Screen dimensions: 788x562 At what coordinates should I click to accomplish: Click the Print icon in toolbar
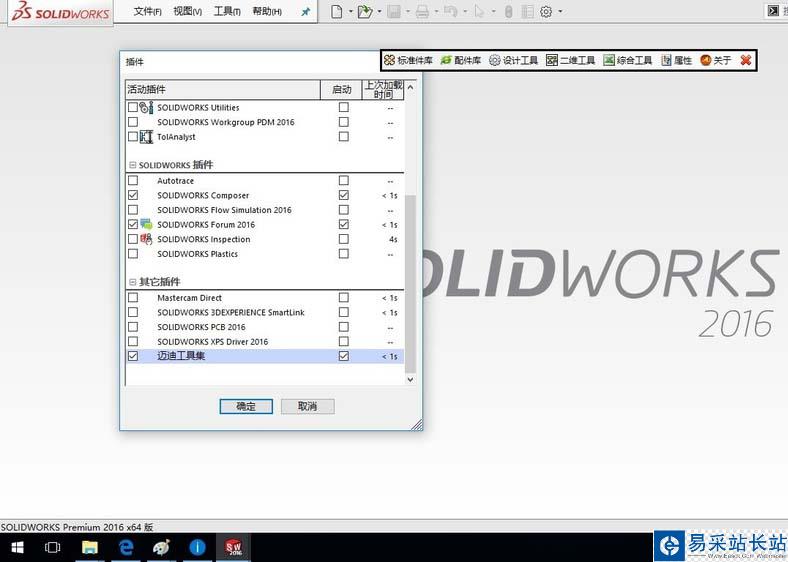point(422,11)
